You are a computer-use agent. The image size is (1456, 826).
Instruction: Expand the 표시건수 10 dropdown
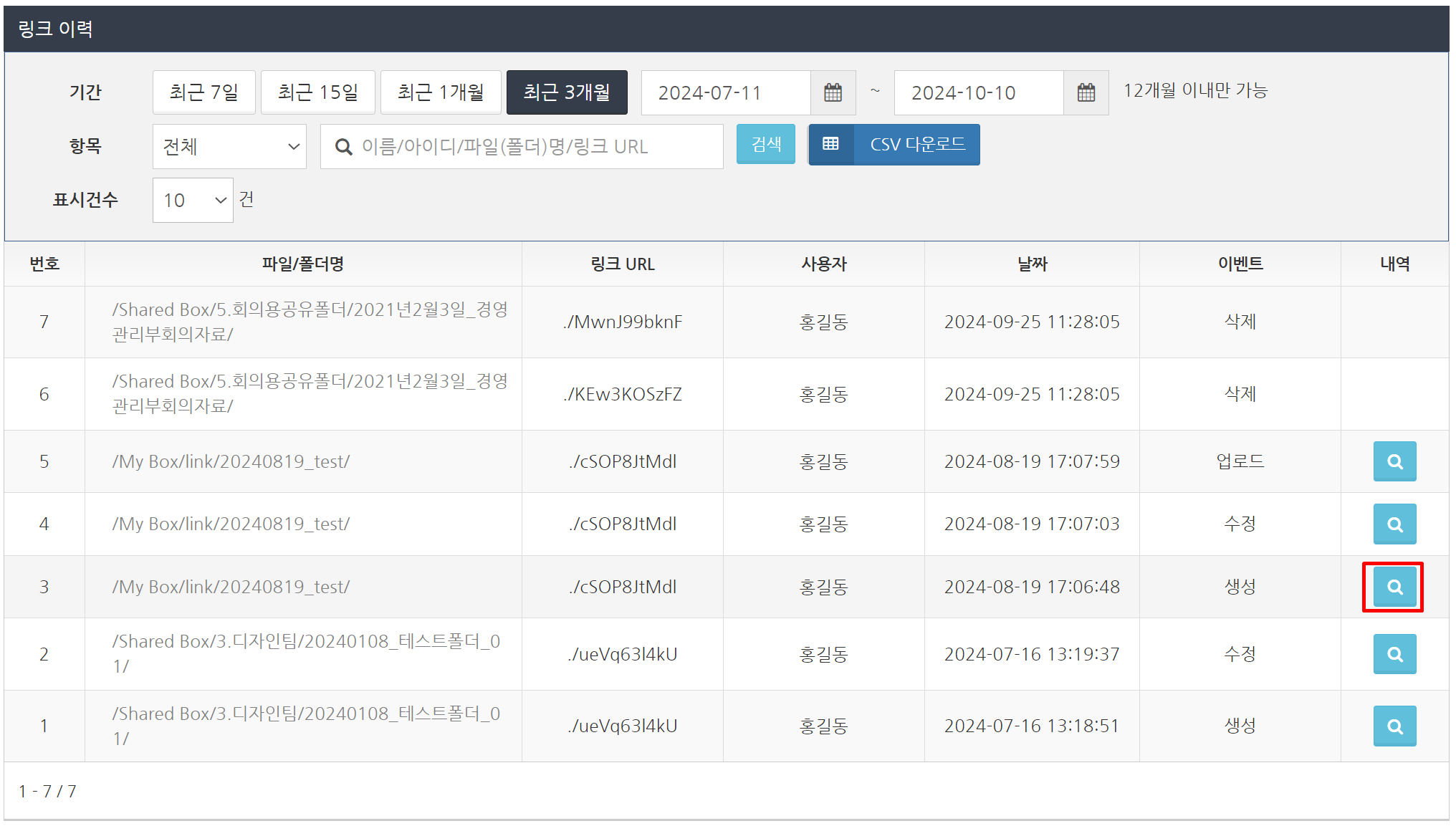pos(192,201)
